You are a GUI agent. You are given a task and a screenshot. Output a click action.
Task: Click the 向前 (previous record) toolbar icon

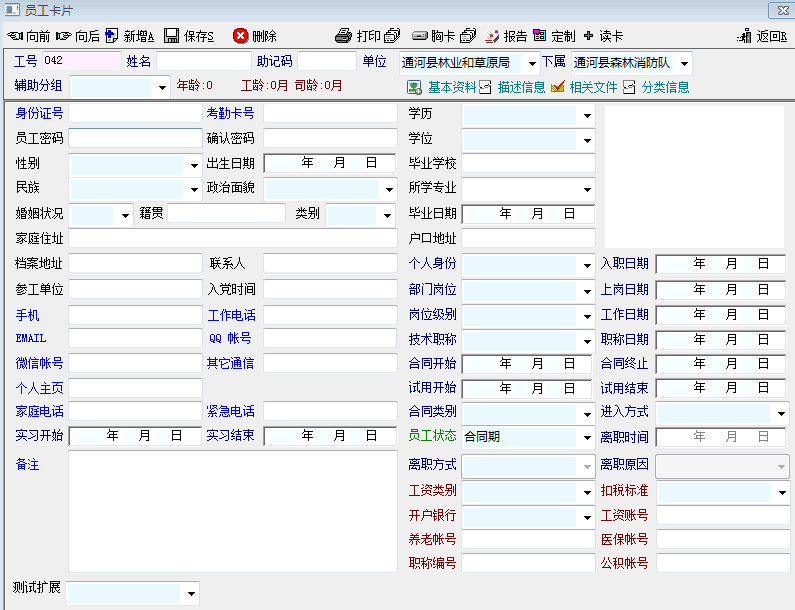[x=15, y=36]
